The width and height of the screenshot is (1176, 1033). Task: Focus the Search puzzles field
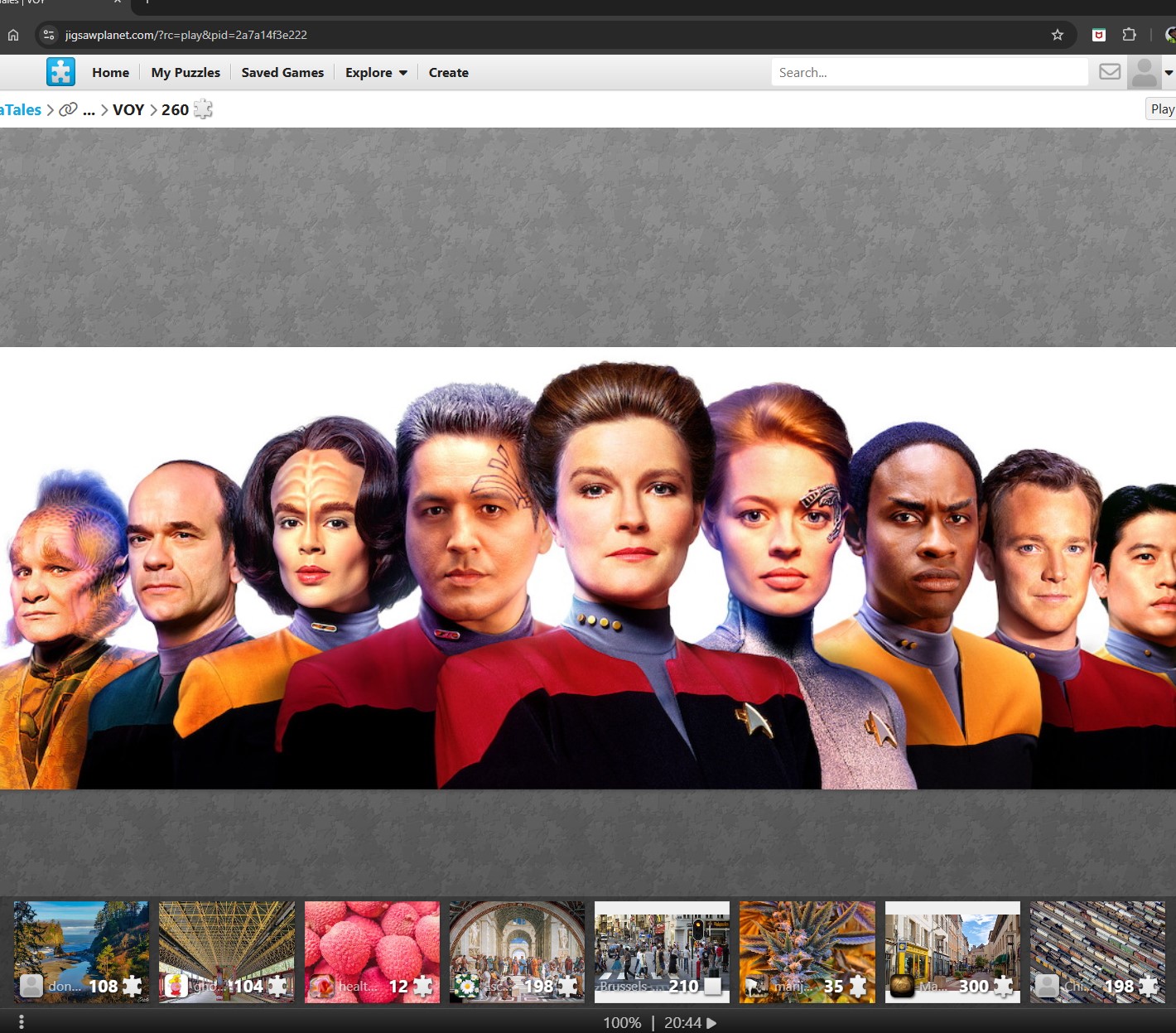[929, 72]
